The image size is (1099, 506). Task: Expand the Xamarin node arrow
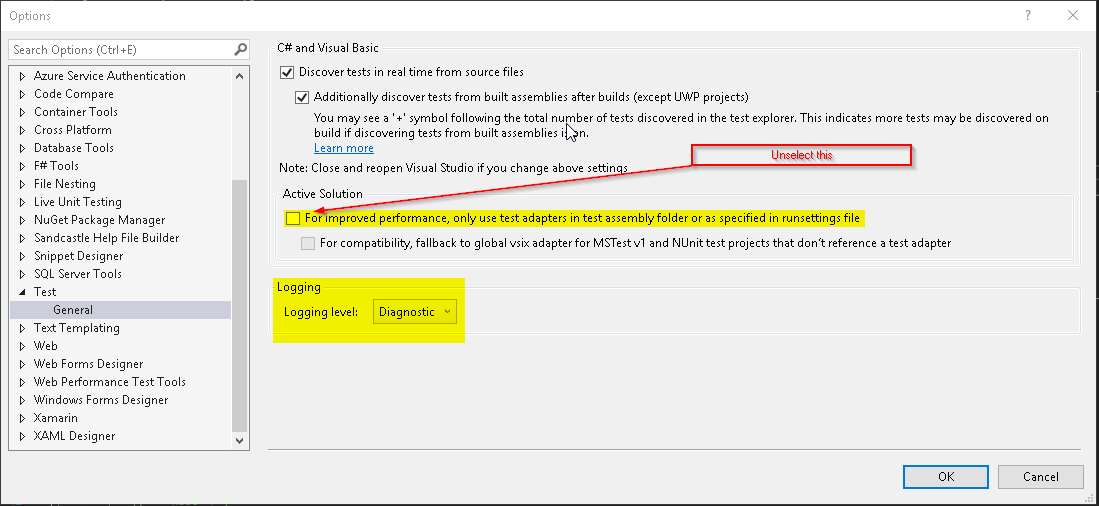22,418
